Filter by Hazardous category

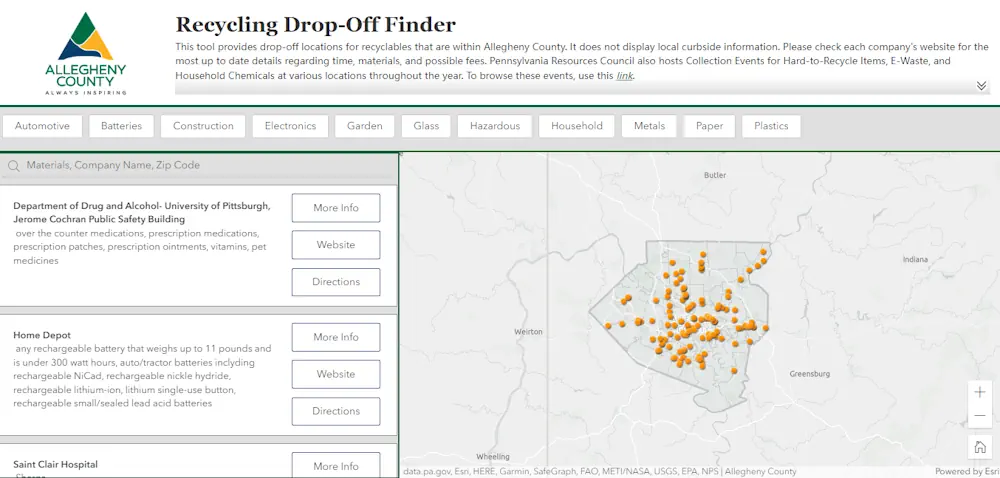coord(495,126)
